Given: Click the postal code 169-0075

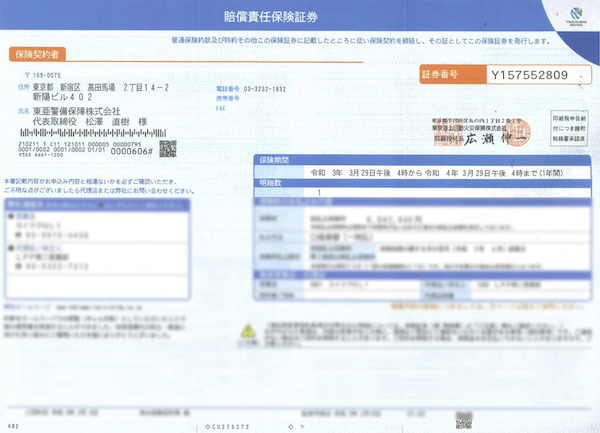Looking at the screenshot, I should tap(47, 75).
